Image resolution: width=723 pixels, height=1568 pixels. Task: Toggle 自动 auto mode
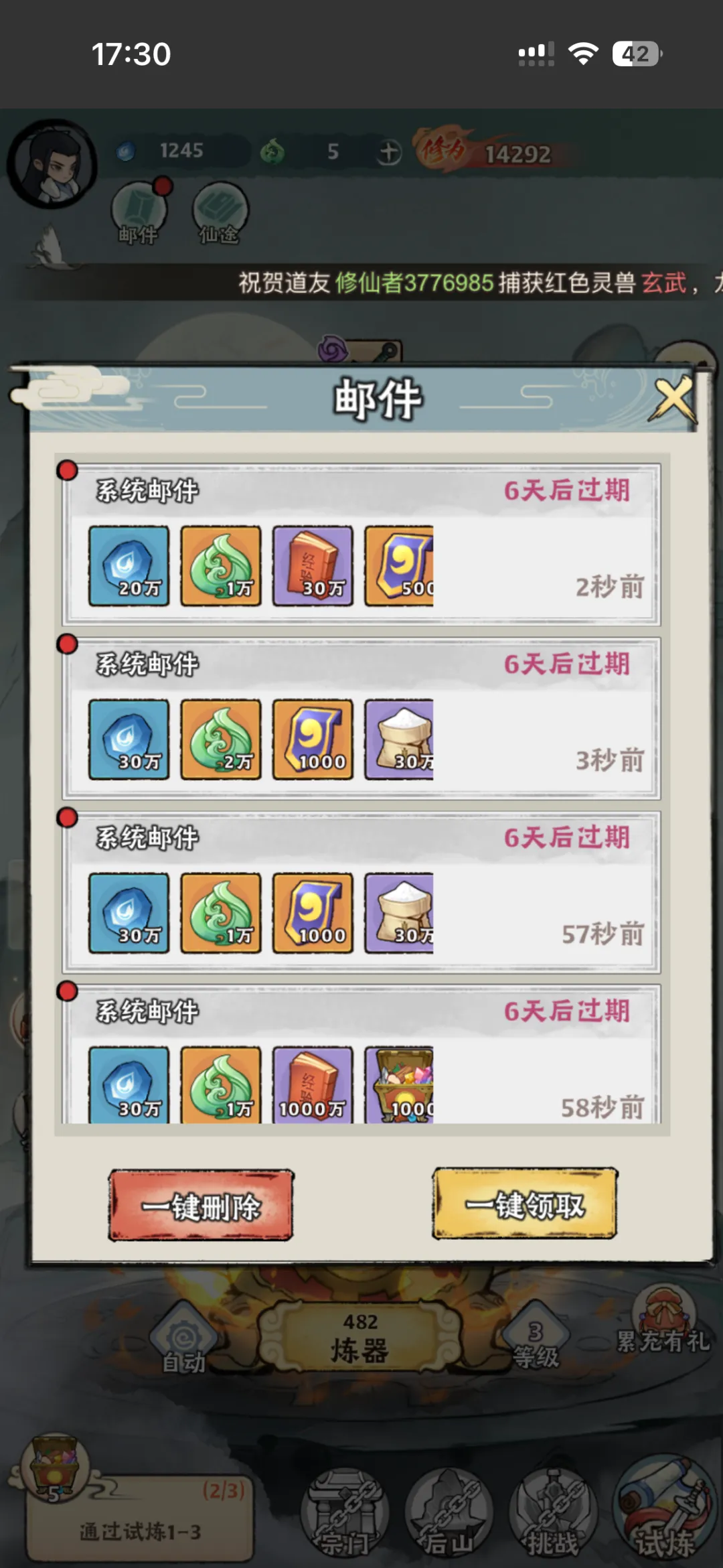(x=183, y=1338)
